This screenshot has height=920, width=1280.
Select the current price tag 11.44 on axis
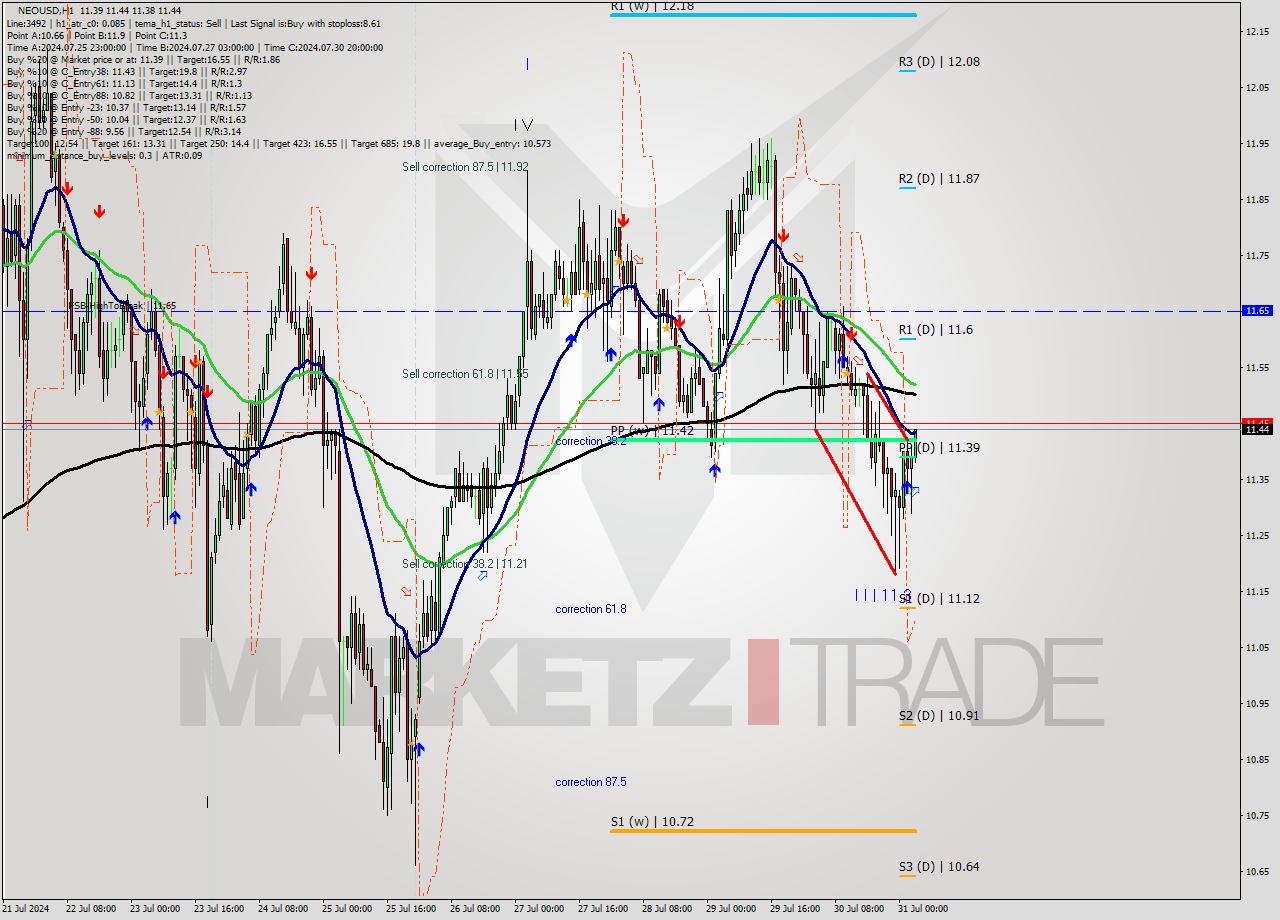(1256, 429)
